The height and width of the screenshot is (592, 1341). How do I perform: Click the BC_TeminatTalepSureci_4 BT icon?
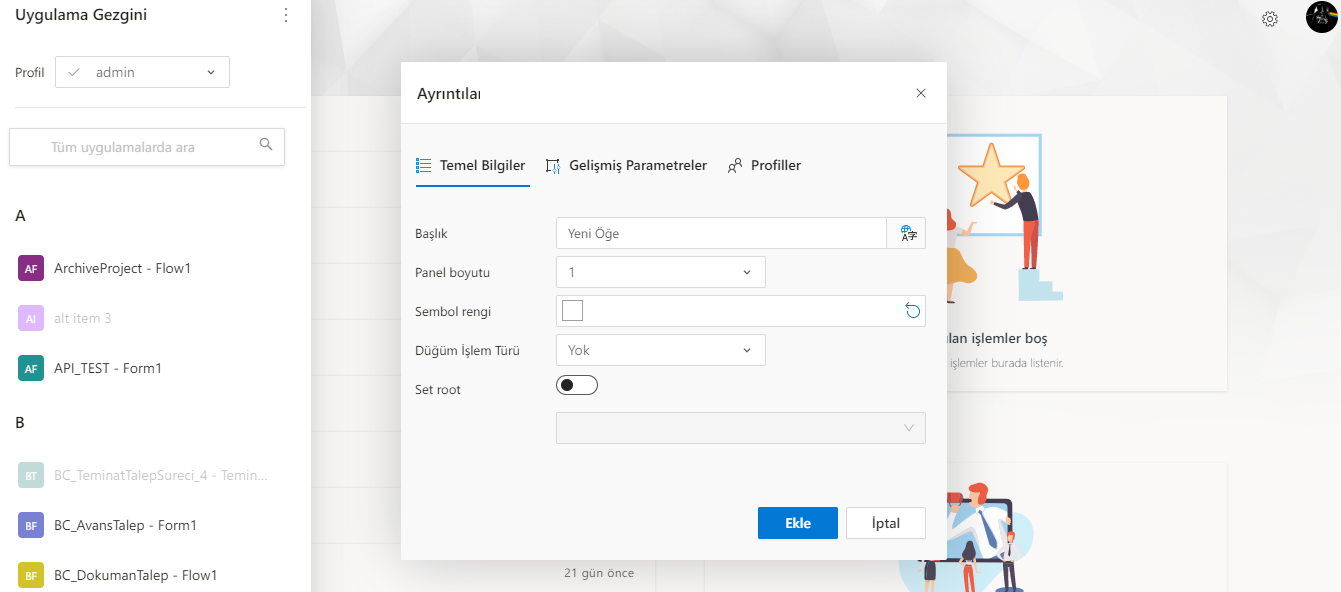31,475
